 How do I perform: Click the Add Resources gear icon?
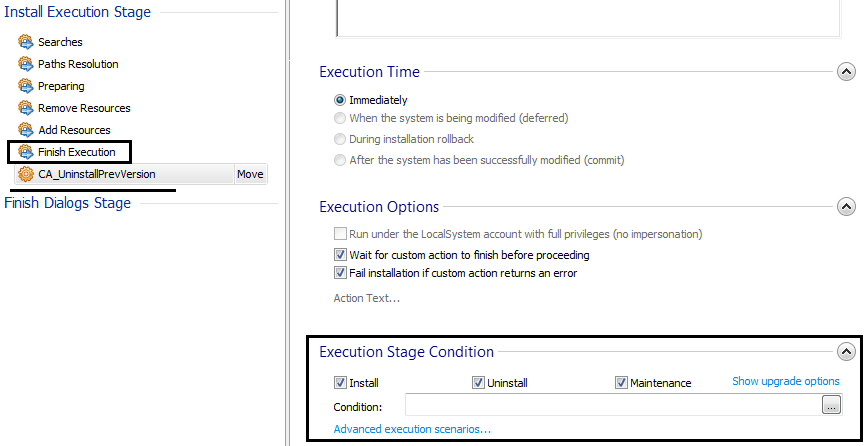(x=26, y=130)
